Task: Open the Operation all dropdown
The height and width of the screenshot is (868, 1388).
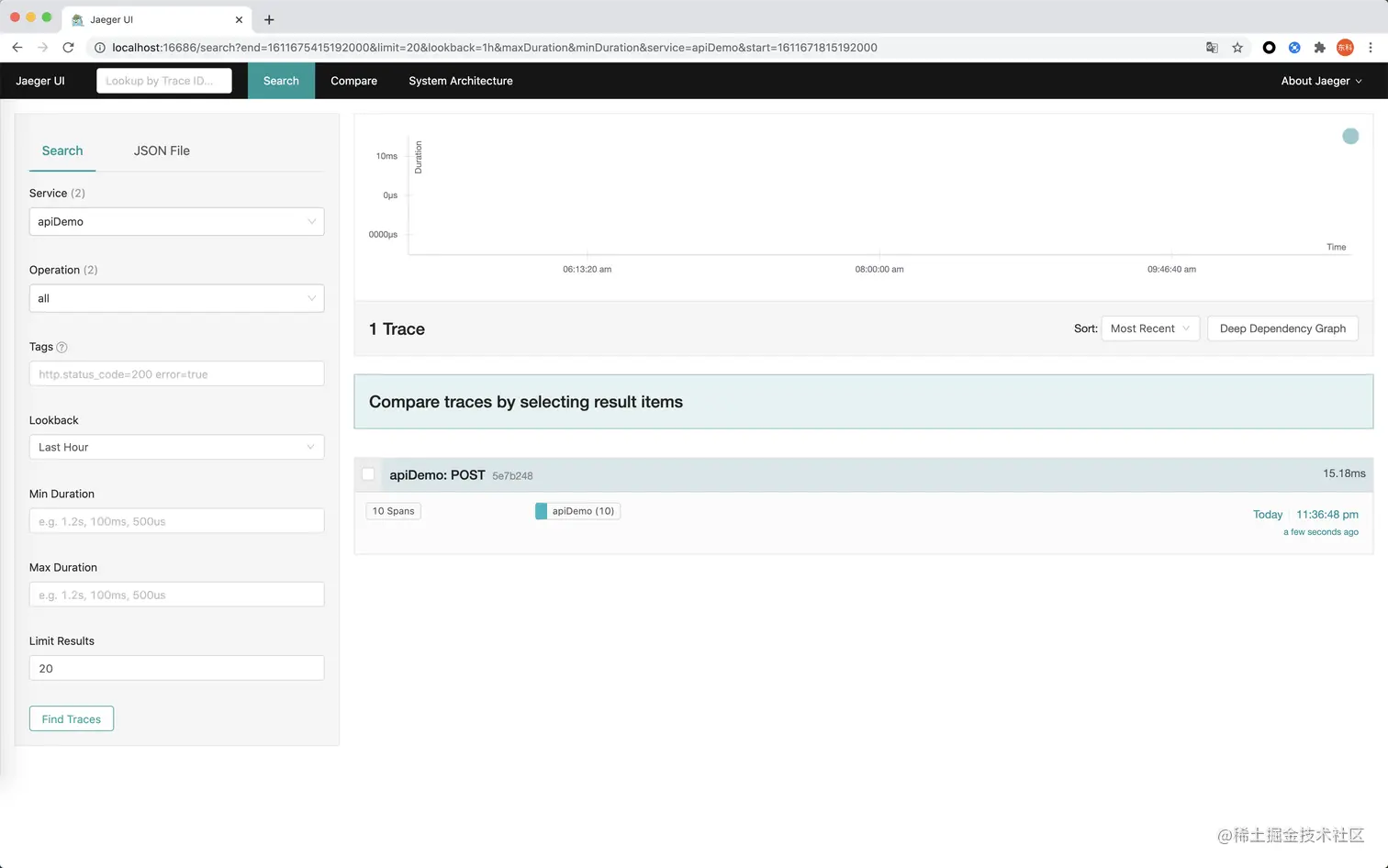Action: pyautogui.click(x=176, y=298)
